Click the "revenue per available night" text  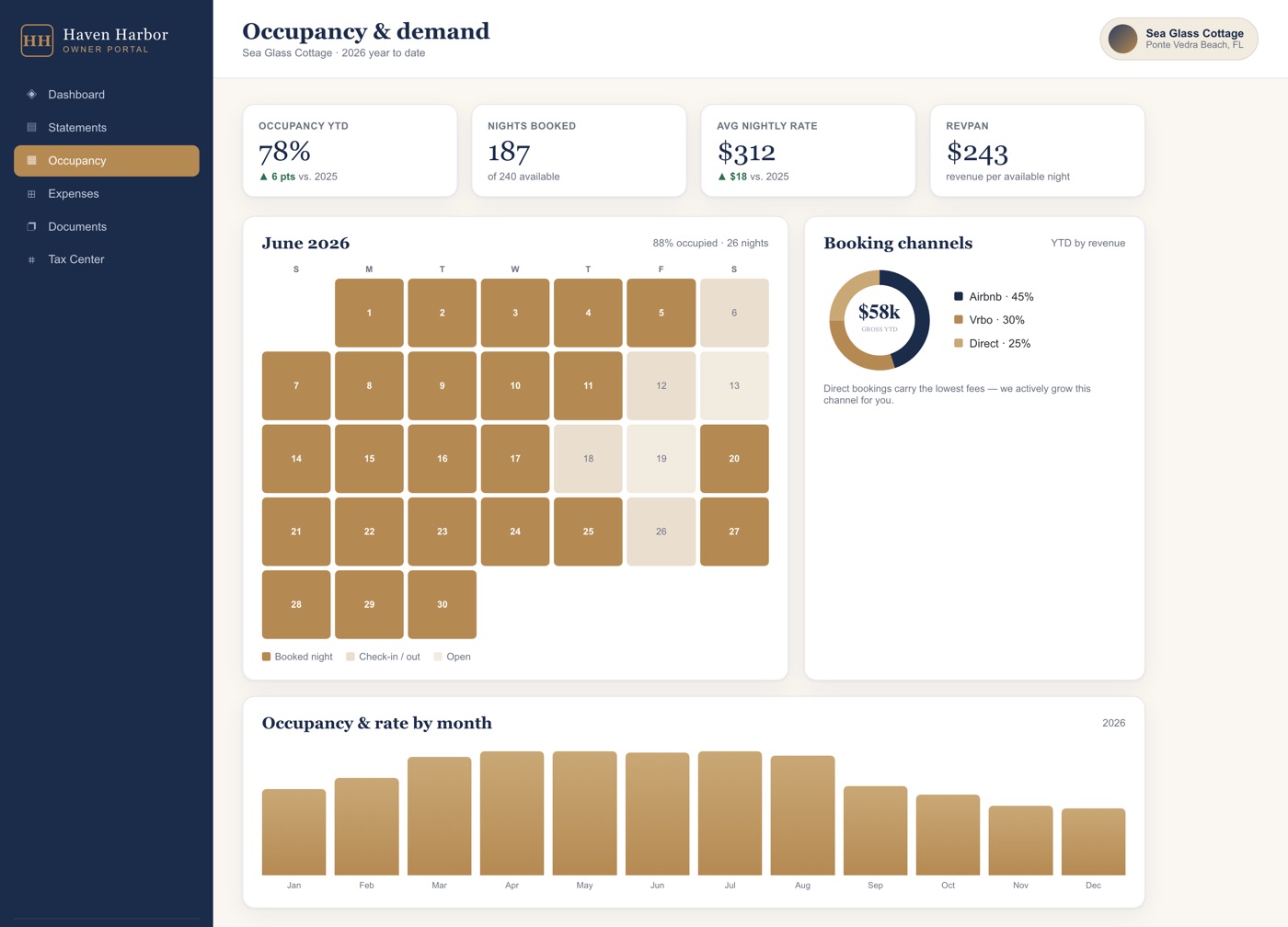(1008, 177)
